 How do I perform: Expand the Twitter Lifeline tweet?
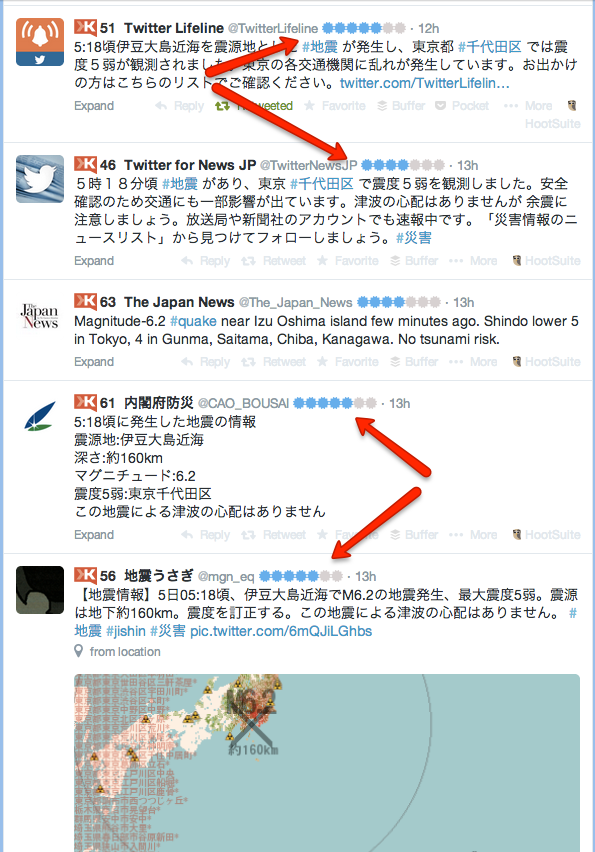(94, 106)
